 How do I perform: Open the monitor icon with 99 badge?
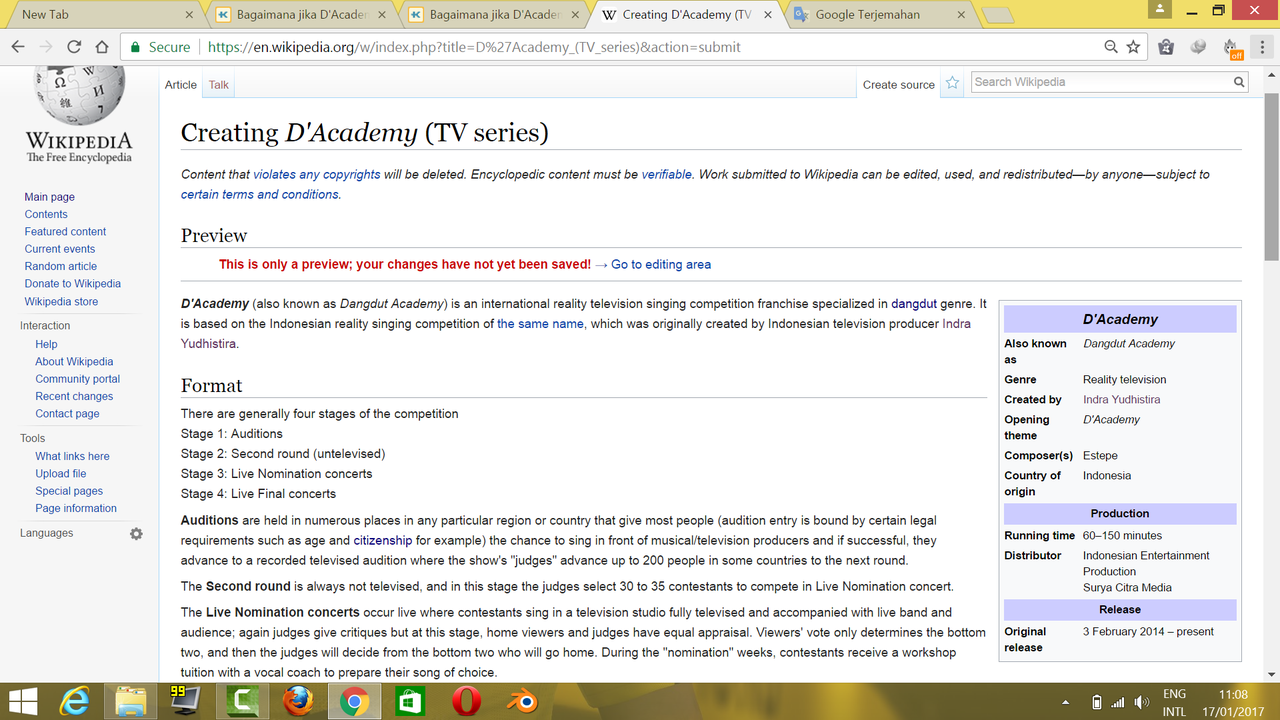[x=185, y=701]
